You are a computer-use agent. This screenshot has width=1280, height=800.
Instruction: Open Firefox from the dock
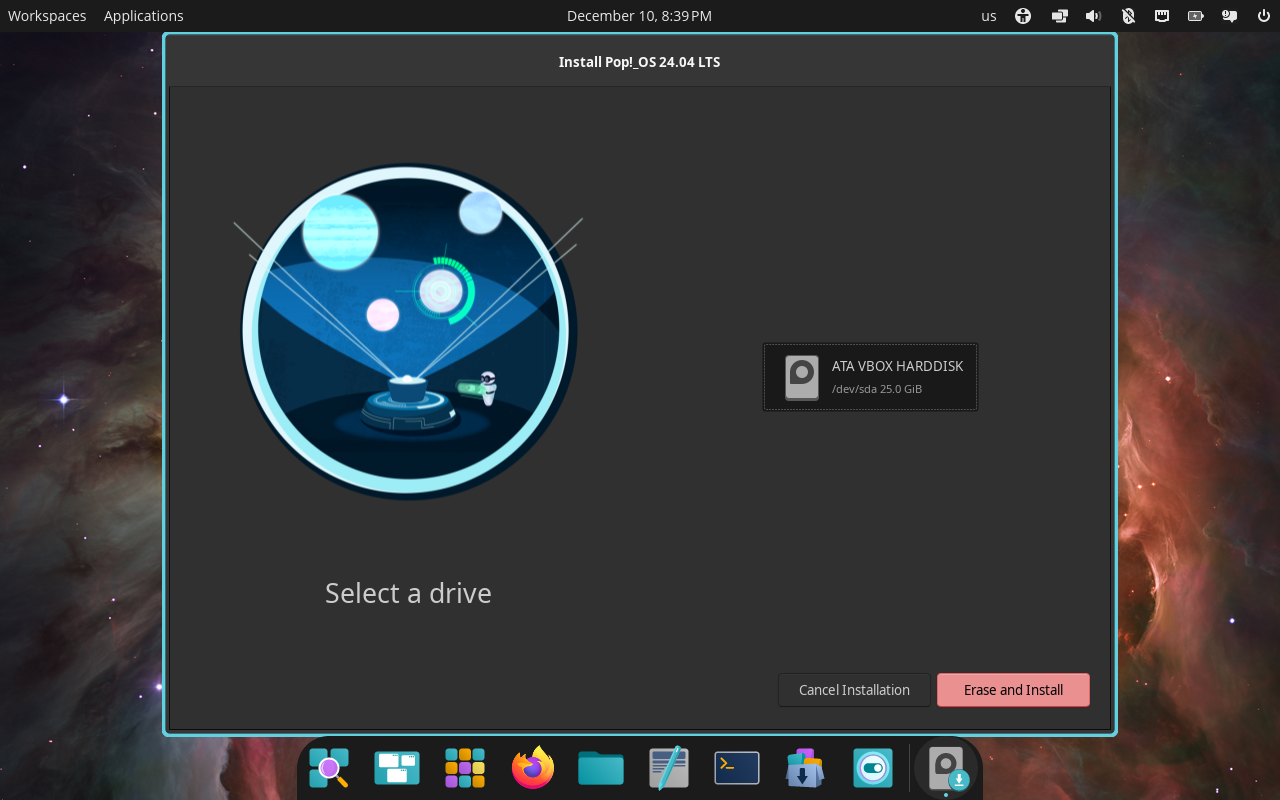coord(532,768)
